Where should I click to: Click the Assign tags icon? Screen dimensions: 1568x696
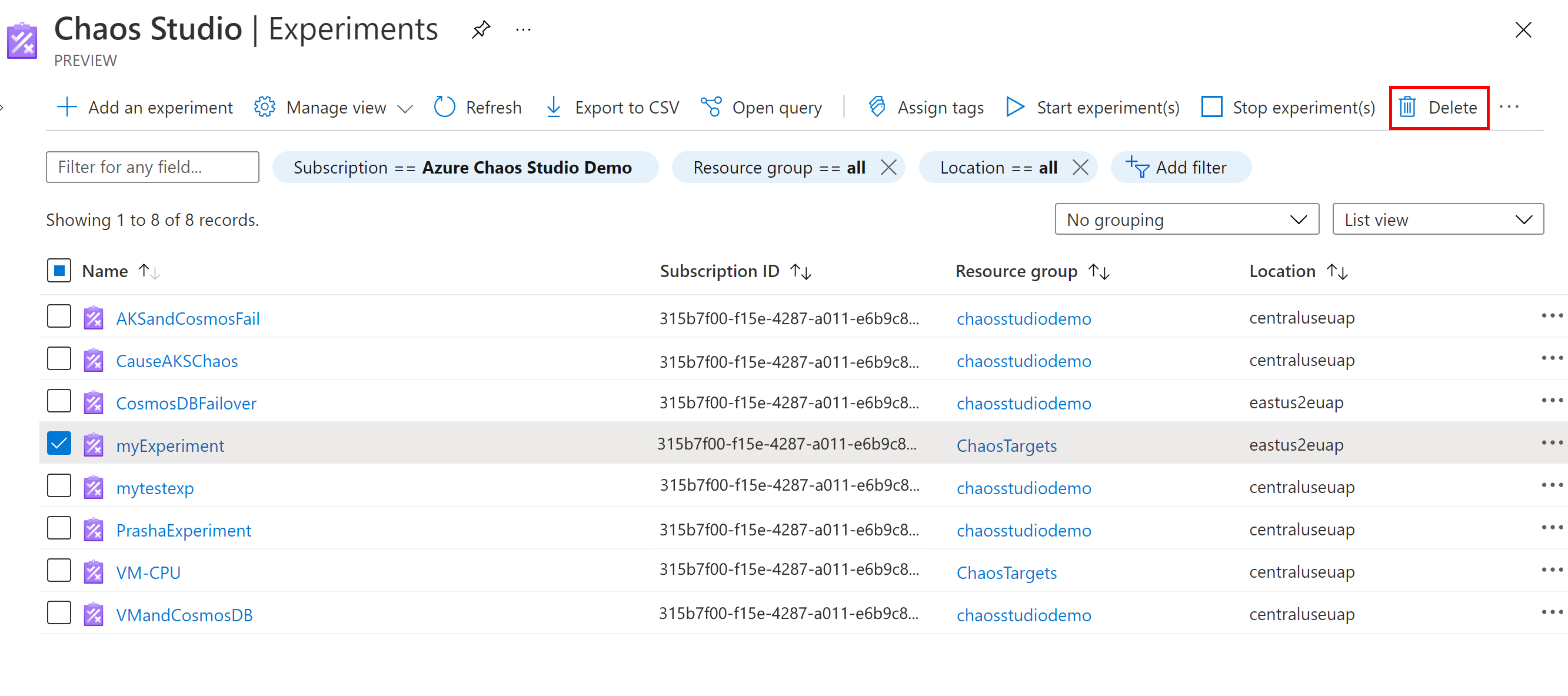[875, 107]
